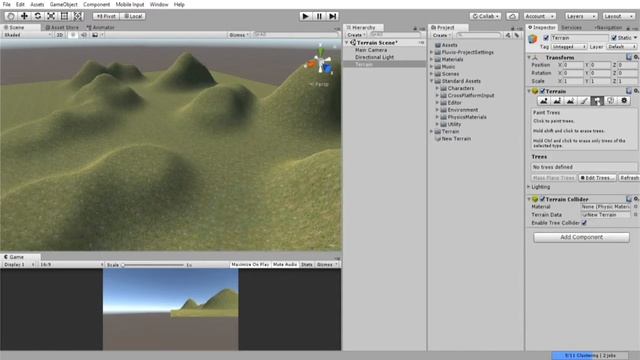Screen dimensions: 640x360
Task: Step forward one frame
Action: tap(333, 16)
